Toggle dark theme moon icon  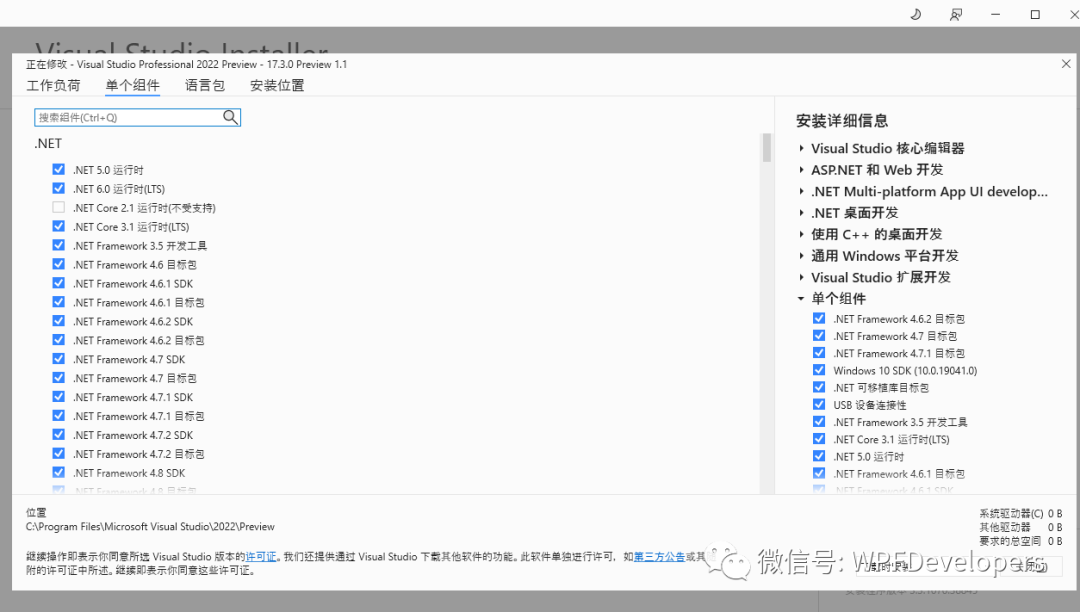pyautogui.click(x=915, y=14)
